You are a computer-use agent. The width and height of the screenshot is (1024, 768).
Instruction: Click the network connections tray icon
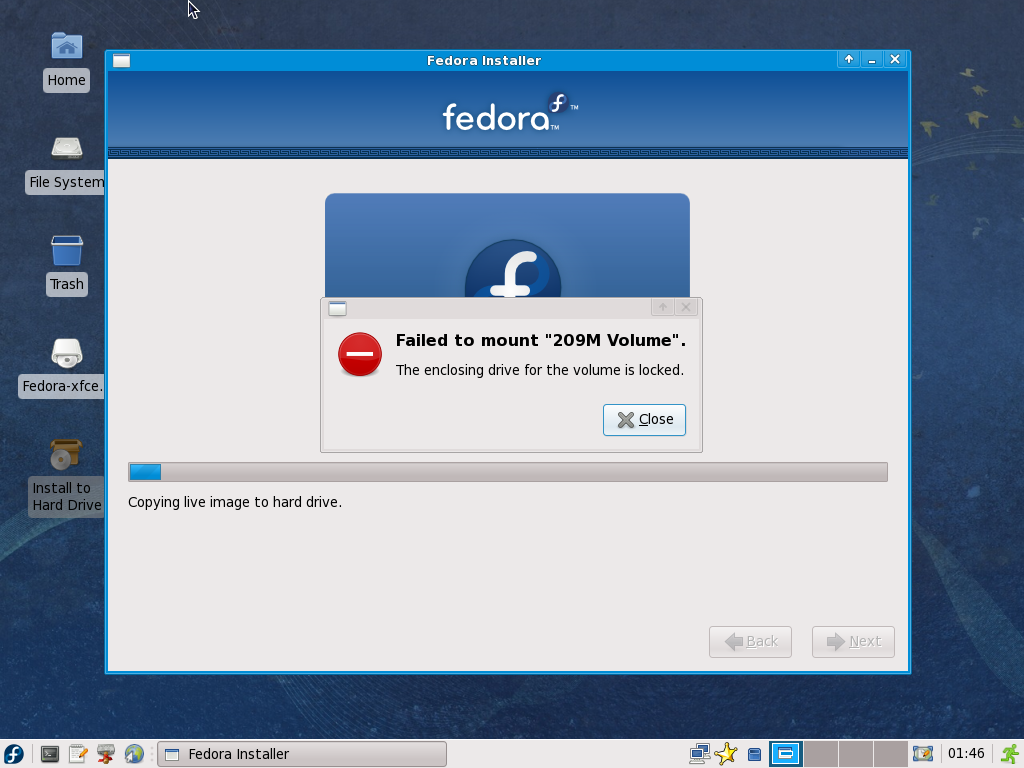coord(699,754)
